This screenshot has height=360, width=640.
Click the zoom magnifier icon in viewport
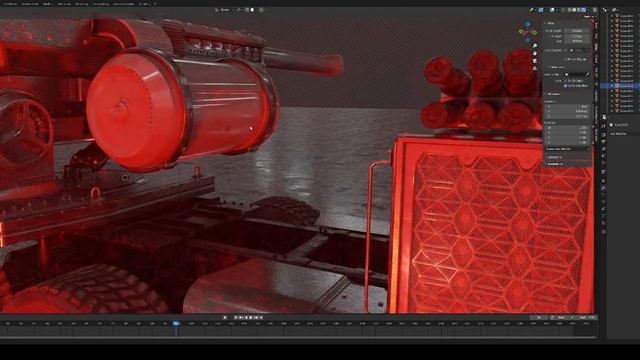(x=535, y=46)
